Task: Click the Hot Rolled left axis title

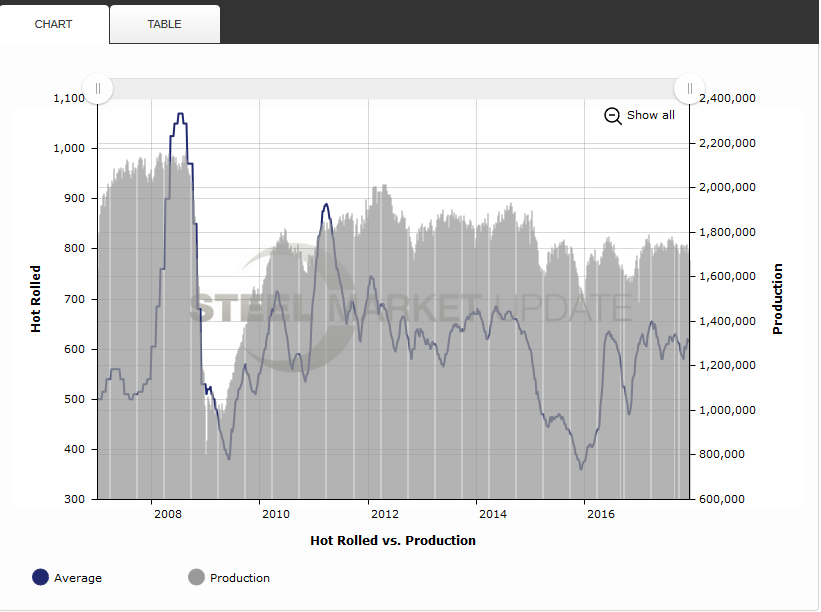Action: (36, 299)
